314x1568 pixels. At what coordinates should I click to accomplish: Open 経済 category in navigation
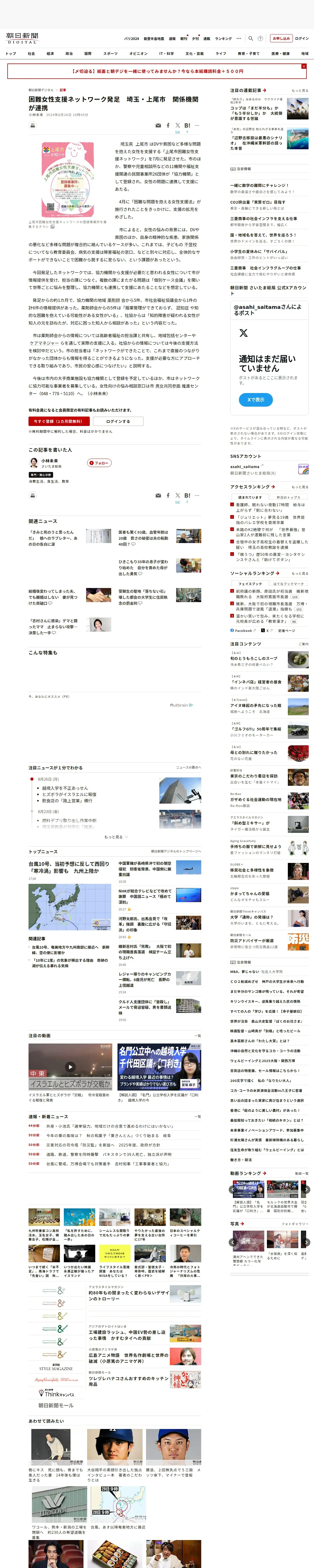[x=50, y=54]
